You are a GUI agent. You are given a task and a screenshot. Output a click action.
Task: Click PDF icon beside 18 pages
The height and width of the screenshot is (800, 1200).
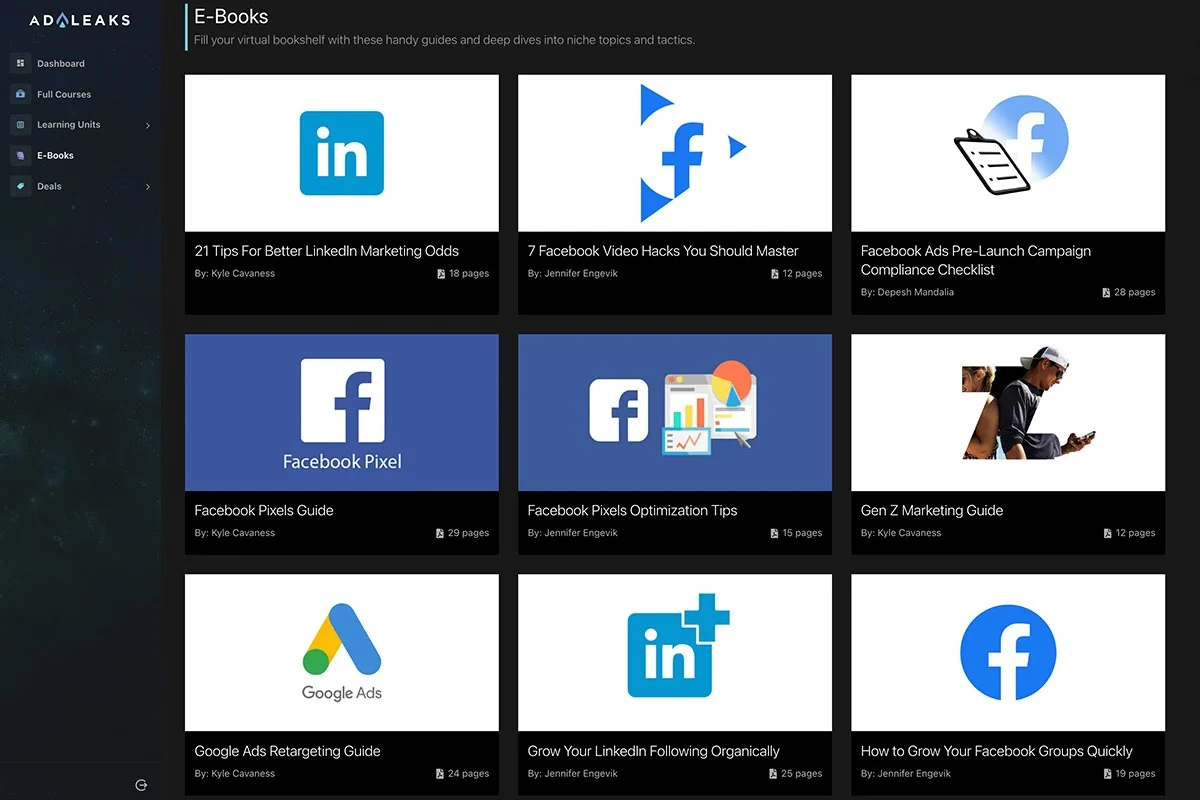tap(441, 273)
